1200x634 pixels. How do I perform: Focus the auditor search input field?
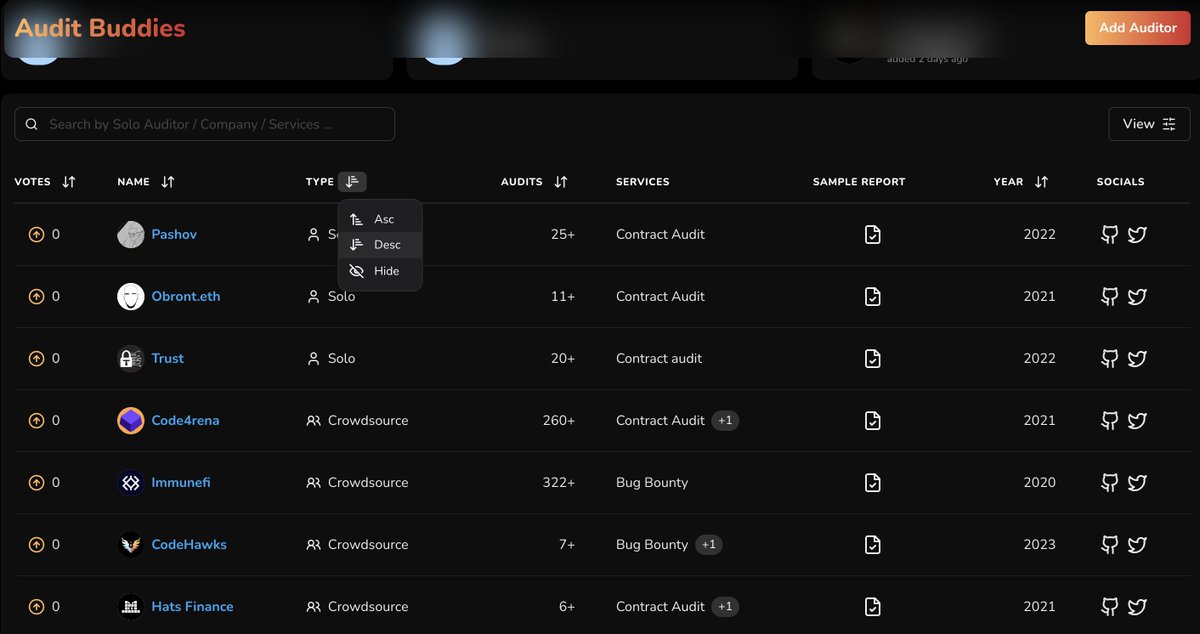[x=204, y=124]
